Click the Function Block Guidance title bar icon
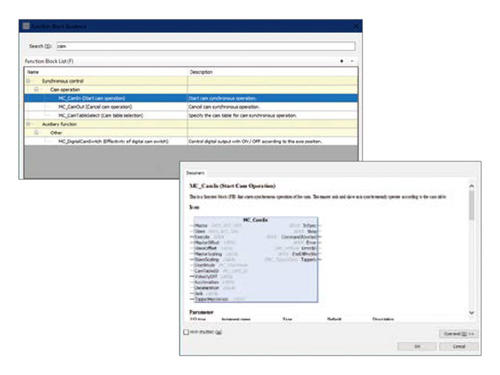 [x=26, y=26]
